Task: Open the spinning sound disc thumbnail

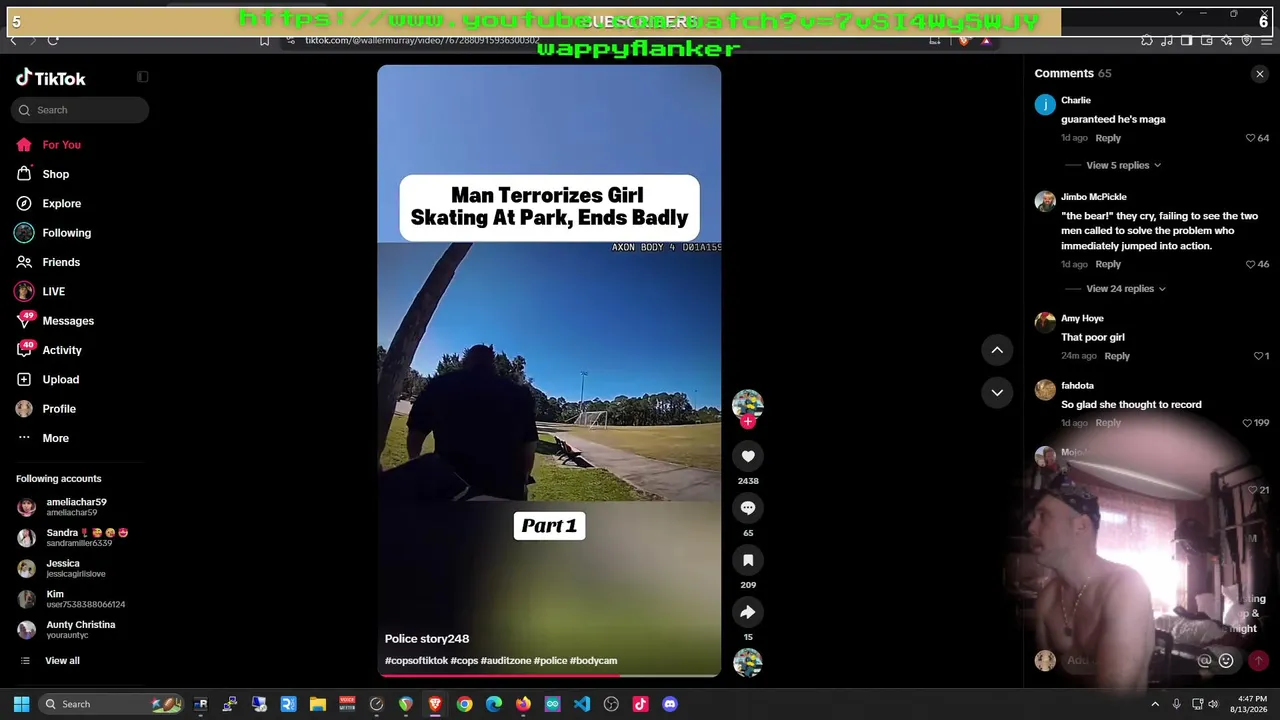Action: point(747,662)
